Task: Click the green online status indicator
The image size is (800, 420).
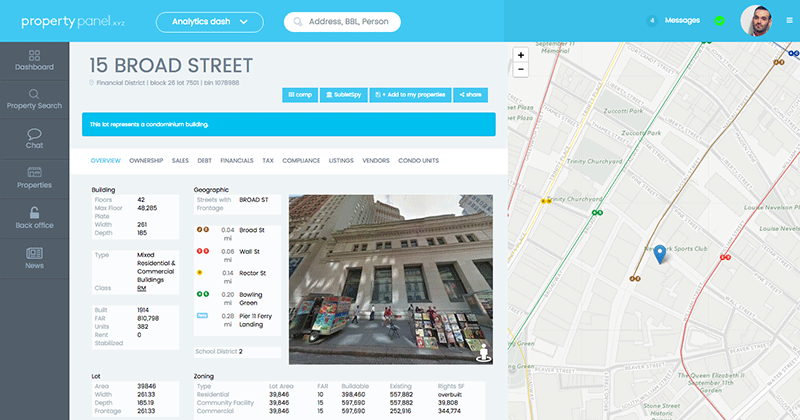Action: click(719, 20)
